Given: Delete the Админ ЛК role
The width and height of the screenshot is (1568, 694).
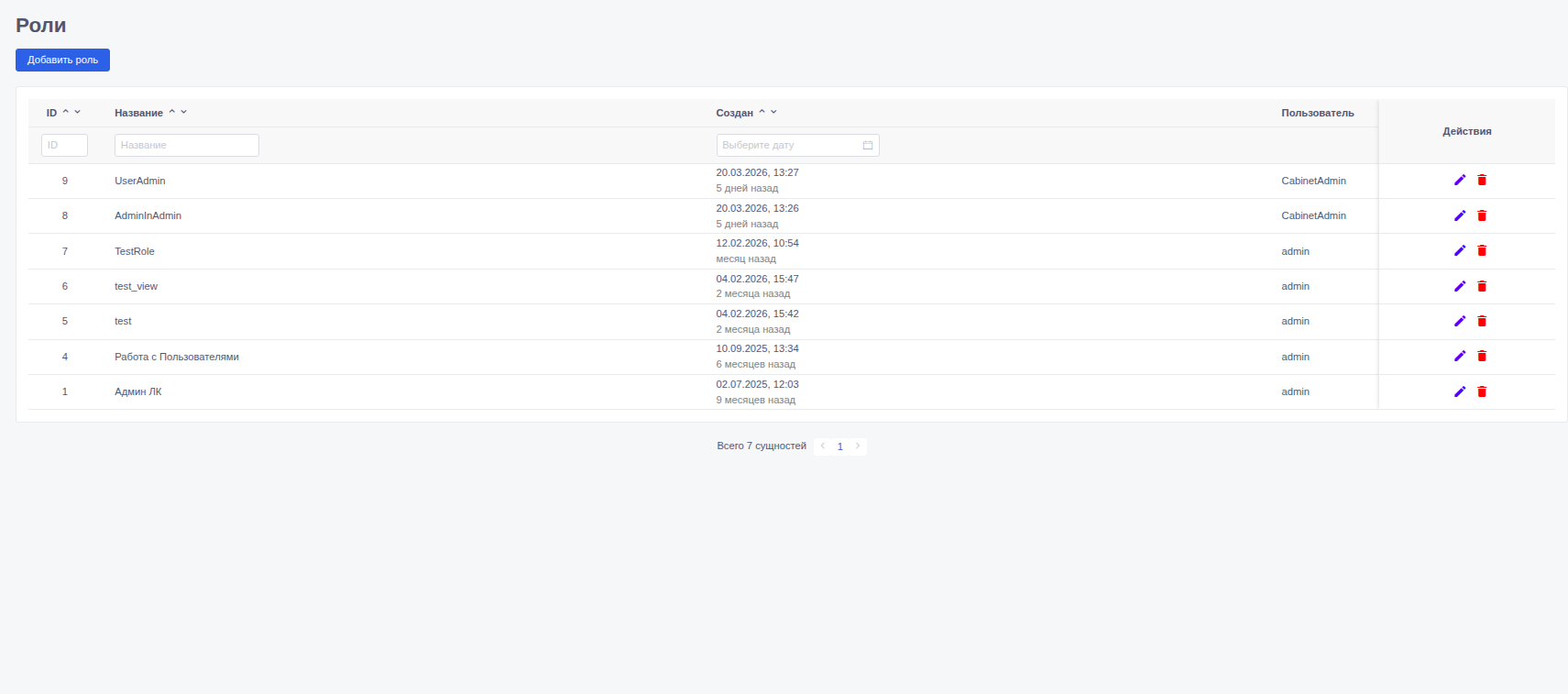Looking at the screenshot, I should tap(1482, 391).
